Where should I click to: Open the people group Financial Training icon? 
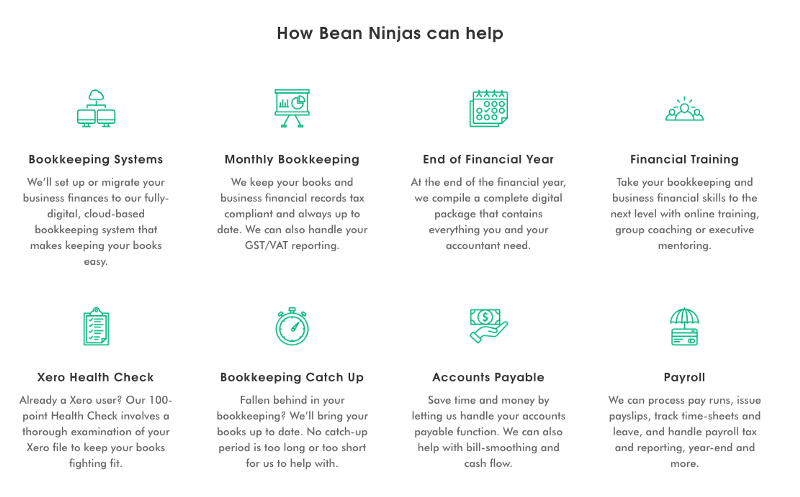click(x=684, y=109)
